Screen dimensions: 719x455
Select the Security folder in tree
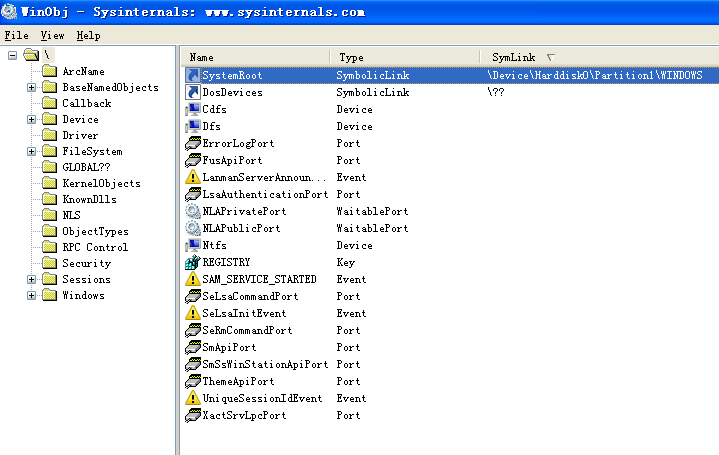pos(87,263)
